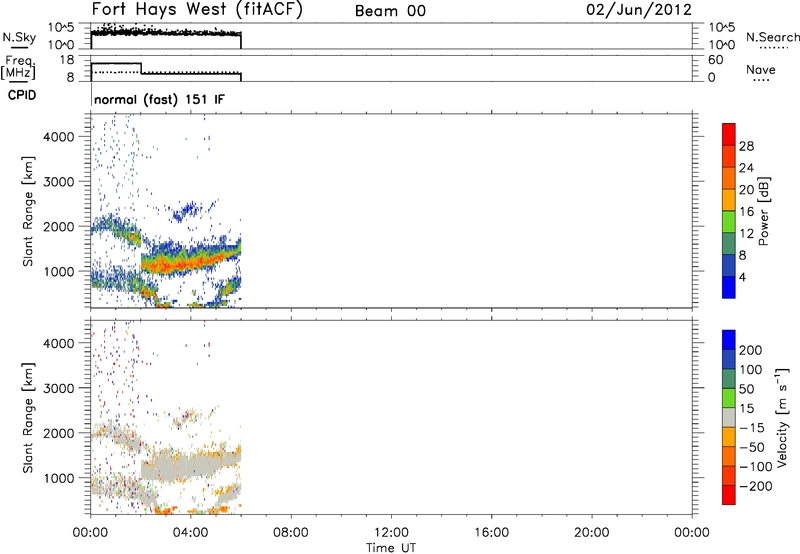Click the 'Power [dB]' colorbar title
The image size is (800, 554).
764,211
